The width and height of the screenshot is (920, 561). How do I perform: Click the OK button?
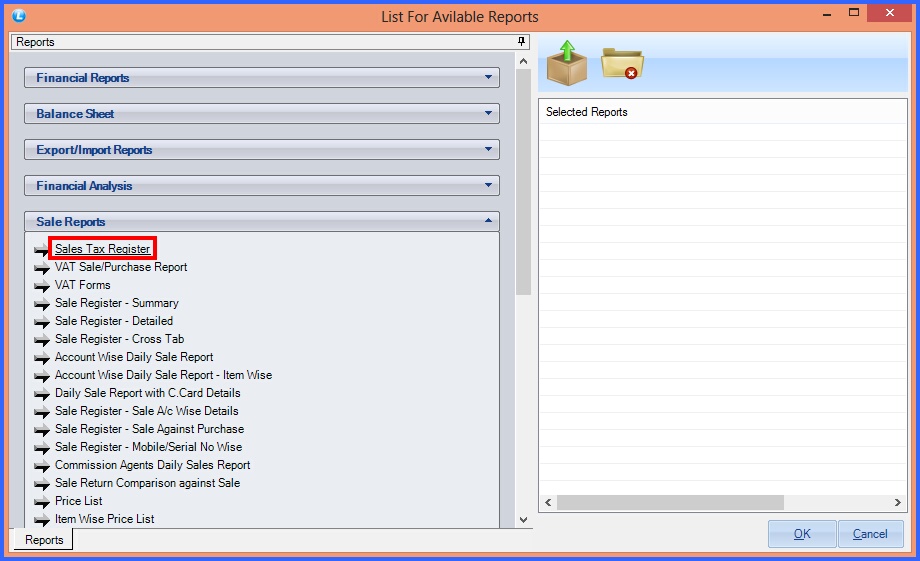point(802,534)
